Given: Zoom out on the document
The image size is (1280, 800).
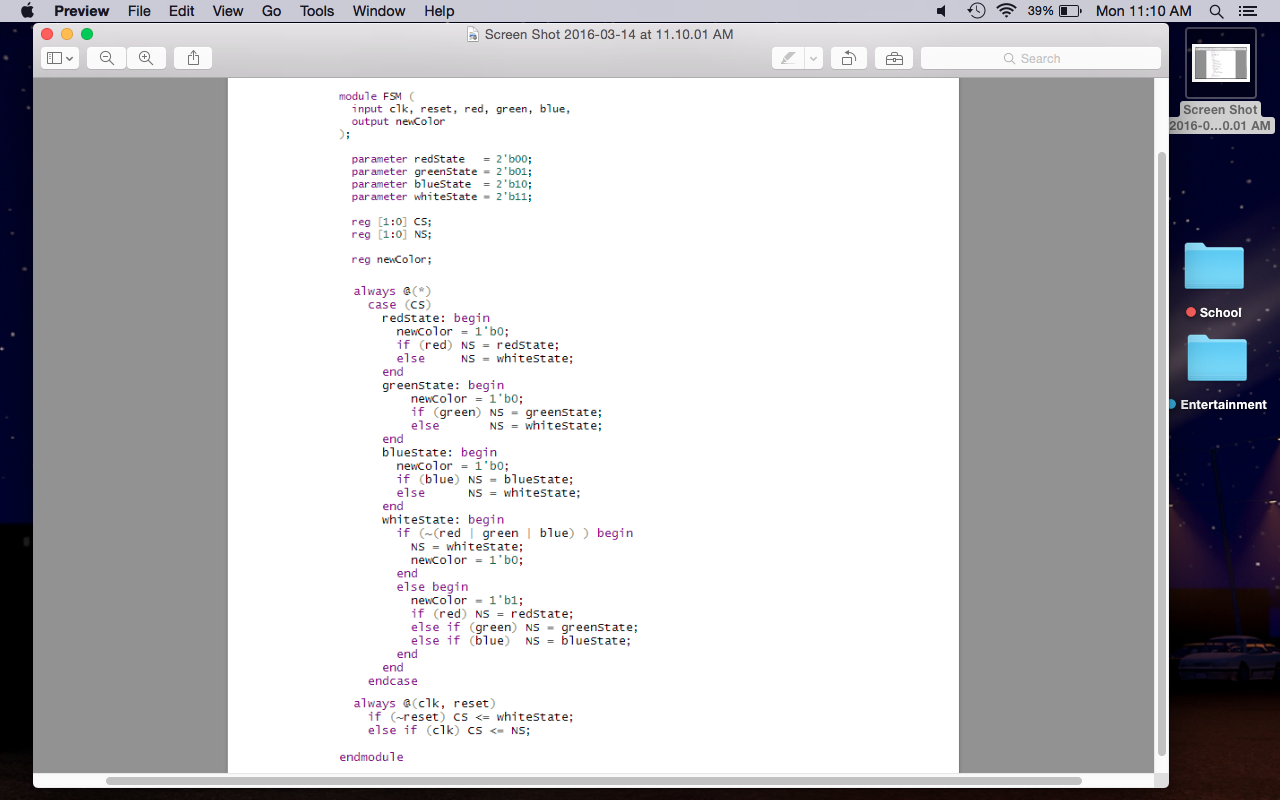Looking at the screenshot, I should pos(105,58).
